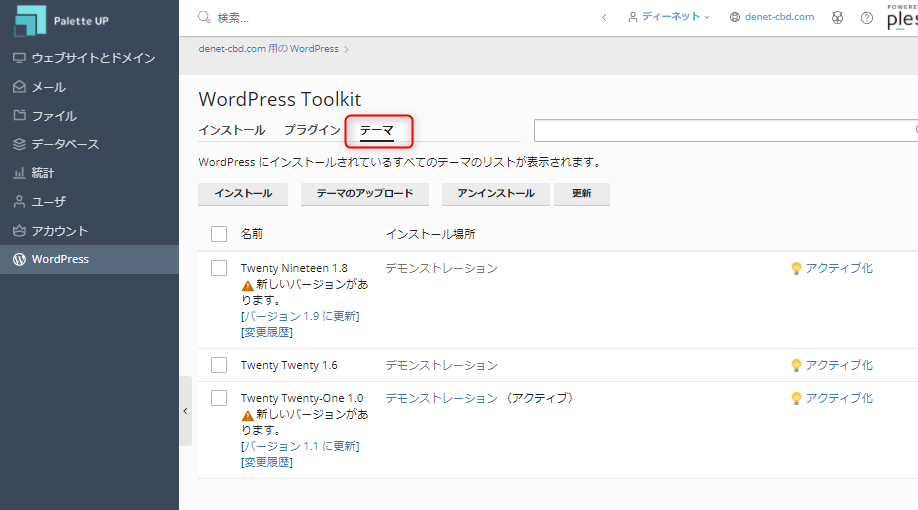Click the search magnifier icon
The image size is (918, 510).
point(204,17)
